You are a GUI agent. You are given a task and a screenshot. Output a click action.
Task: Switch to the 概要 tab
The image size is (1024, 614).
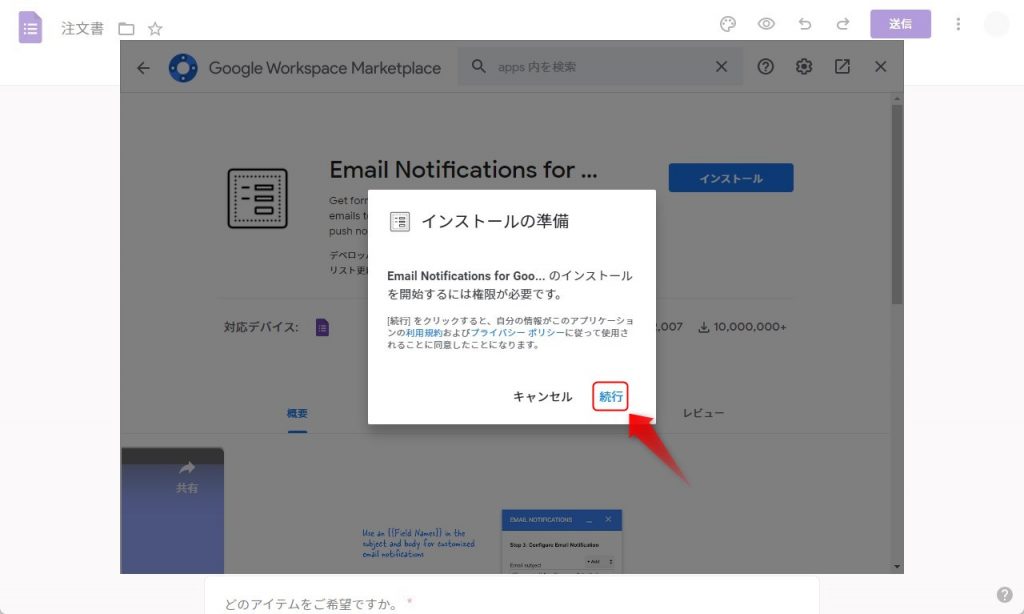point(297,413)
